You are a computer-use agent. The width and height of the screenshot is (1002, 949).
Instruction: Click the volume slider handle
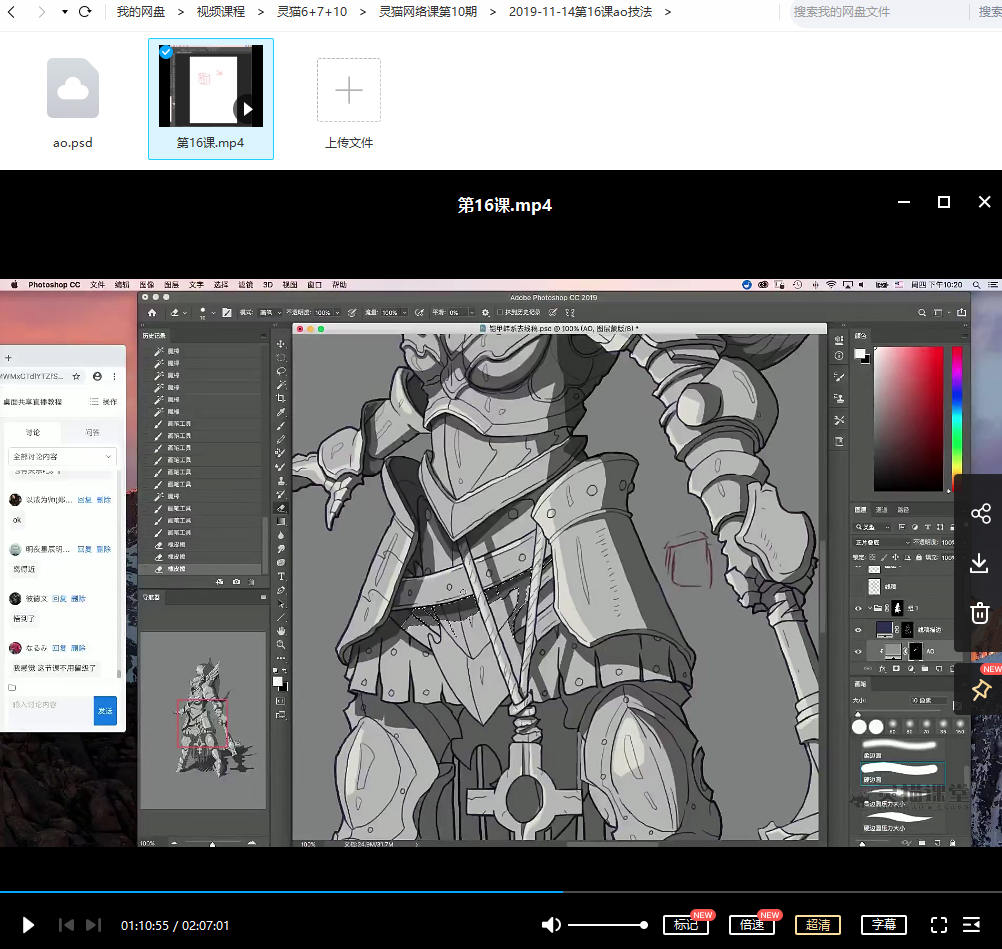point(645,925)
